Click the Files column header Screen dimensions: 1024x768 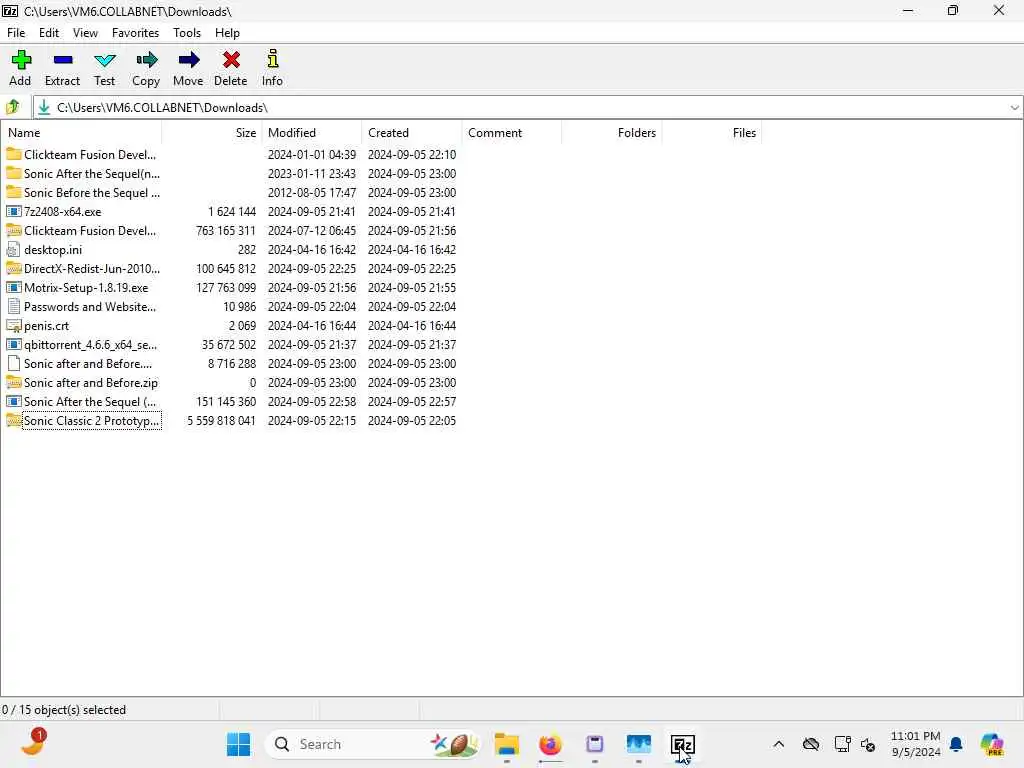711,133
